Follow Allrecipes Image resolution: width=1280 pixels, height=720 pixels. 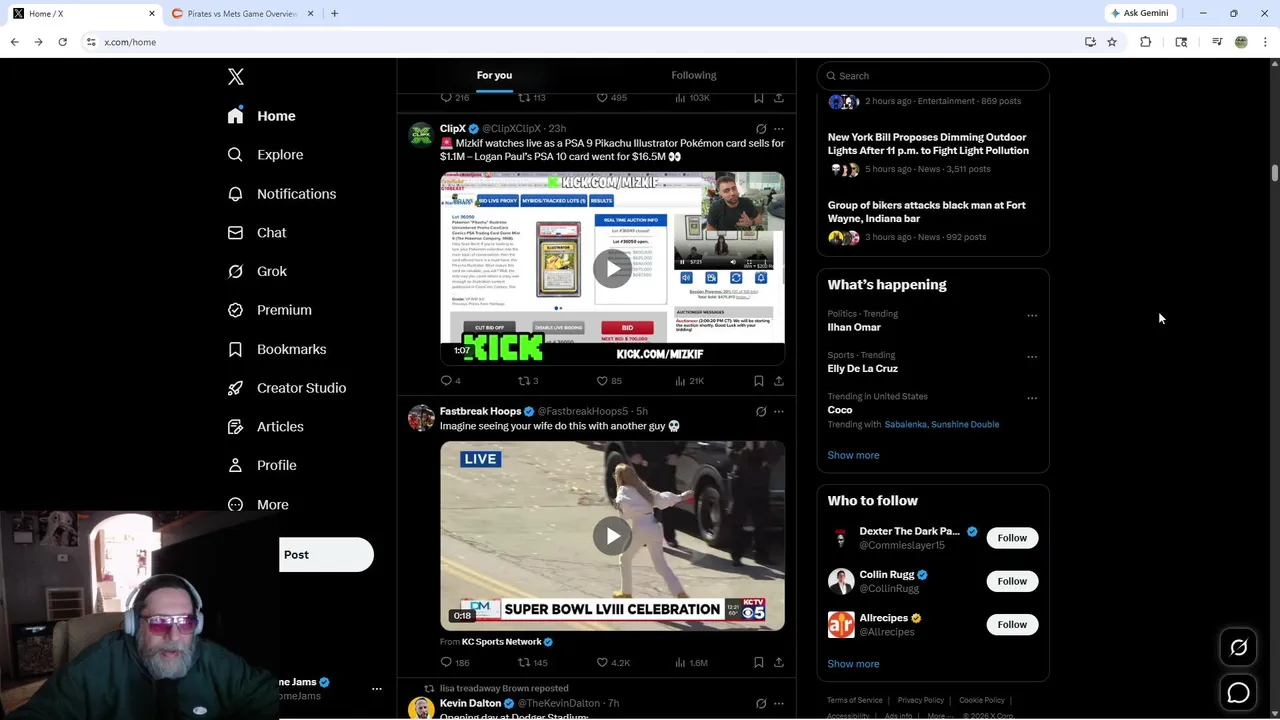(1012, 625)
